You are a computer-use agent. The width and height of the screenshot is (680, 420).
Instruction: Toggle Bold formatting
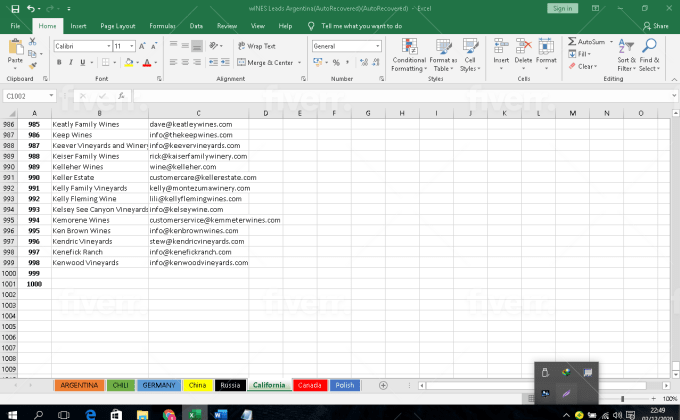point(59,62)
